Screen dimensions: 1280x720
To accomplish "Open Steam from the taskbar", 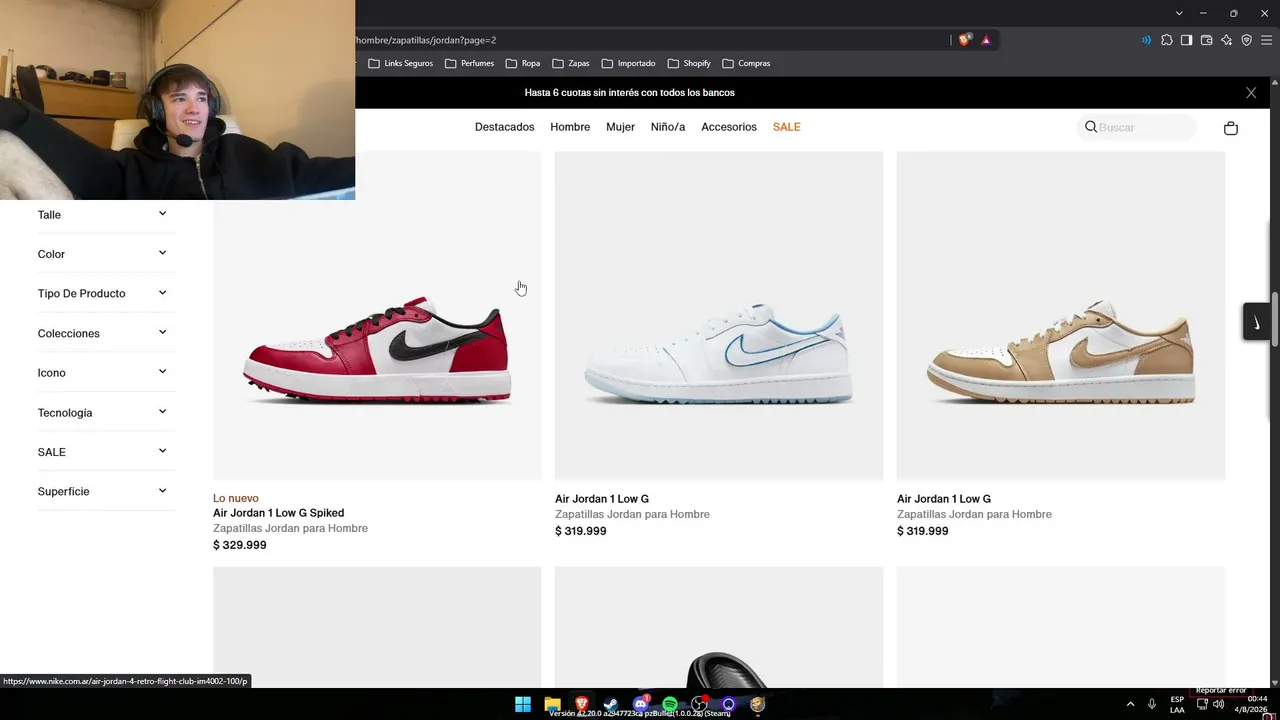I will [611, 704].
